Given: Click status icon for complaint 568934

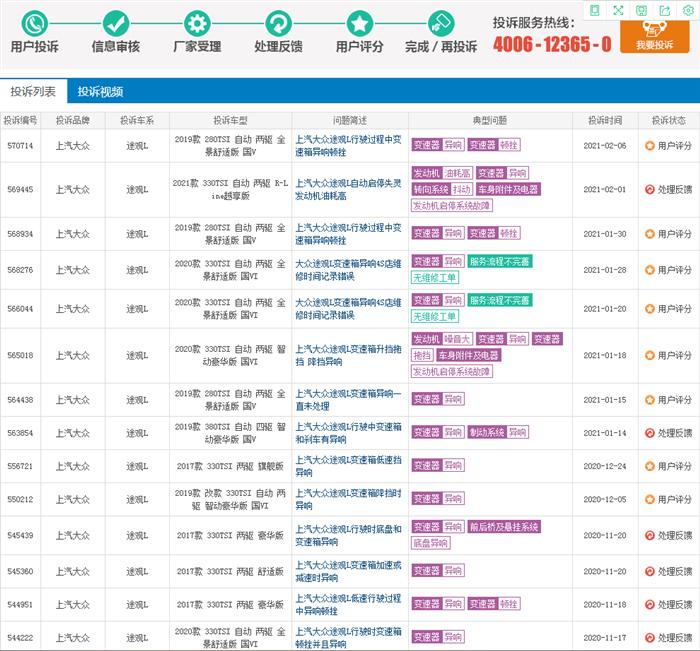Looking at the screenshot, I should pyautogui.click(x=650, y=234).
